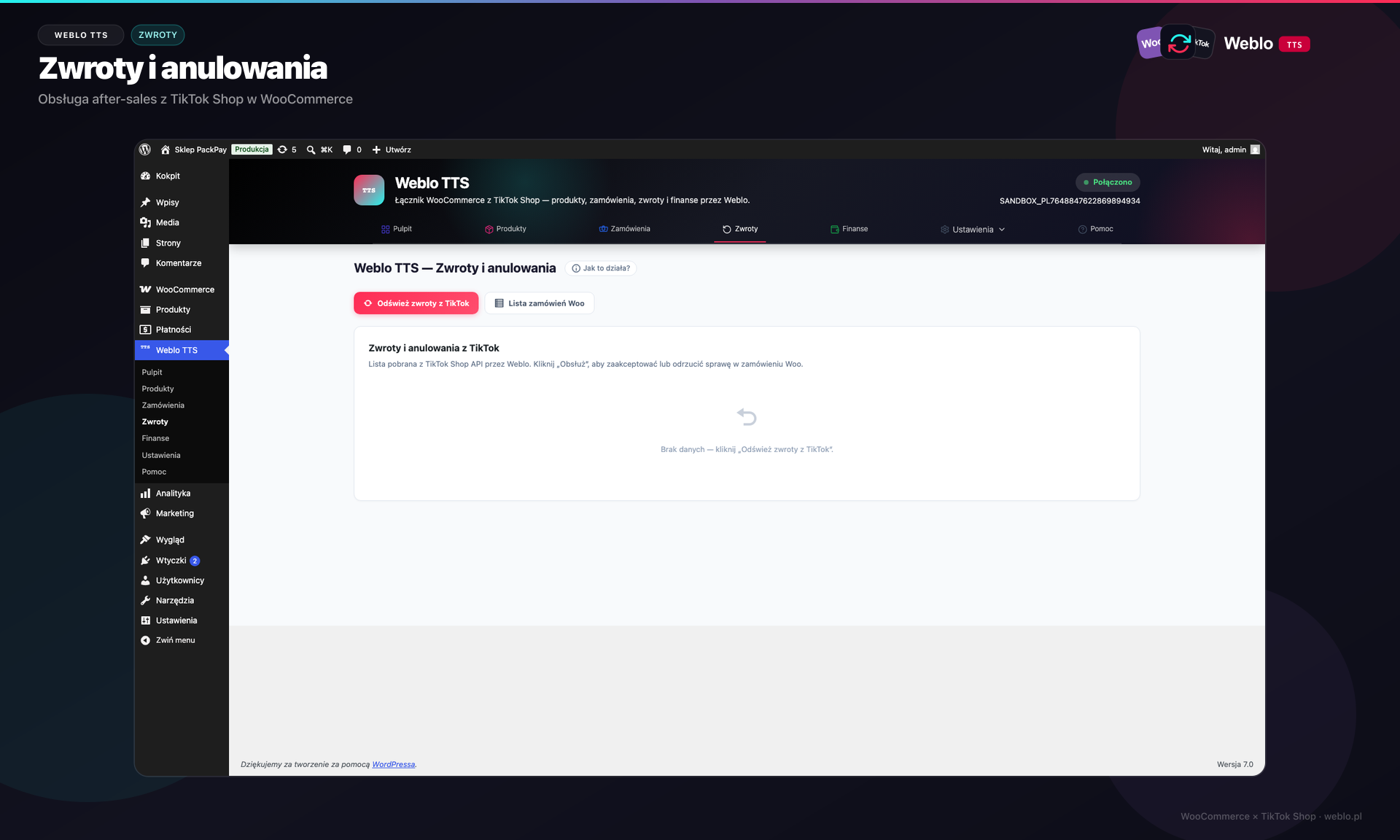Open the Pomoc plugin tab
Viewport: 1400px width, 840px height.
pyautogui.click(x=1095, y=229)
